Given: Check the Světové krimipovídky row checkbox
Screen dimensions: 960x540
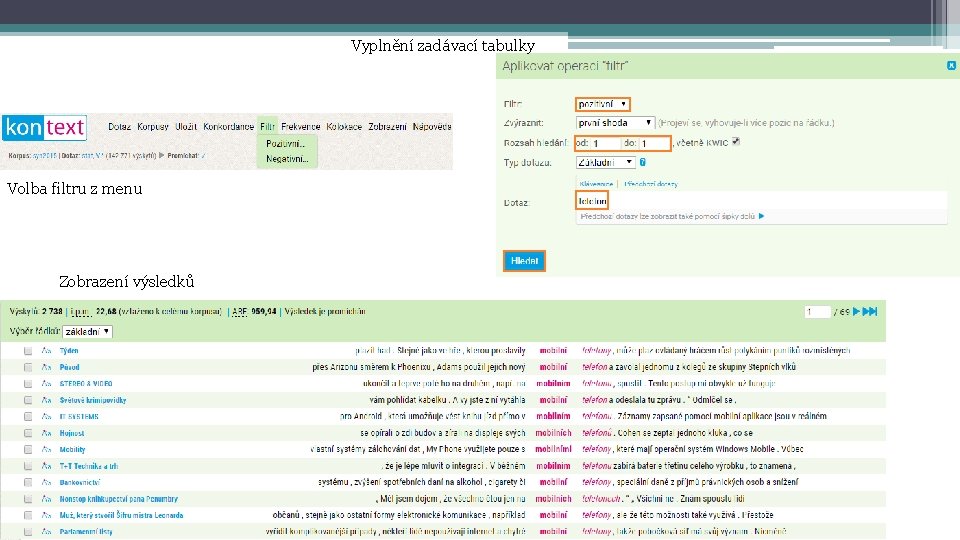Looking at the screenshot, I should (x=28, y=400).
